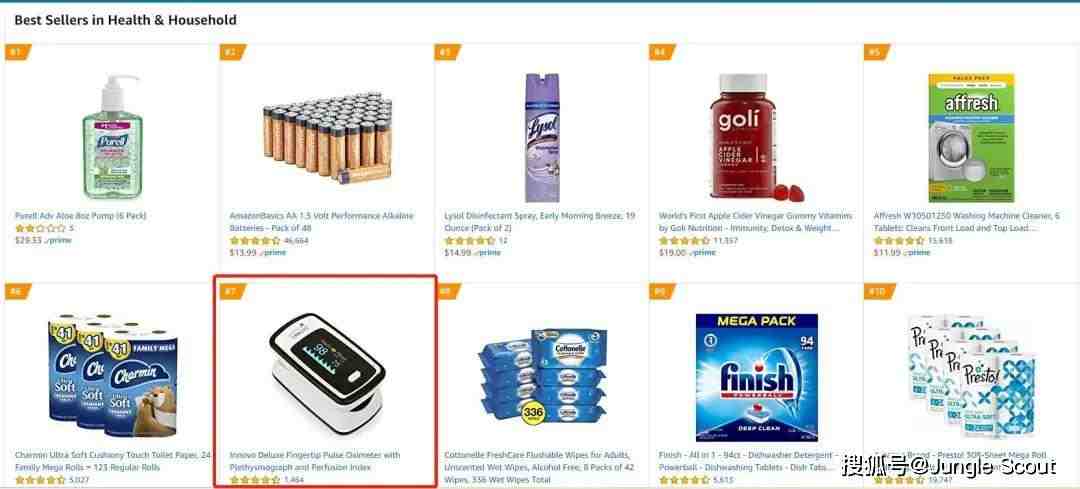Click the star rating under Affresh cleaner
1080x489 pixels.
899,241
